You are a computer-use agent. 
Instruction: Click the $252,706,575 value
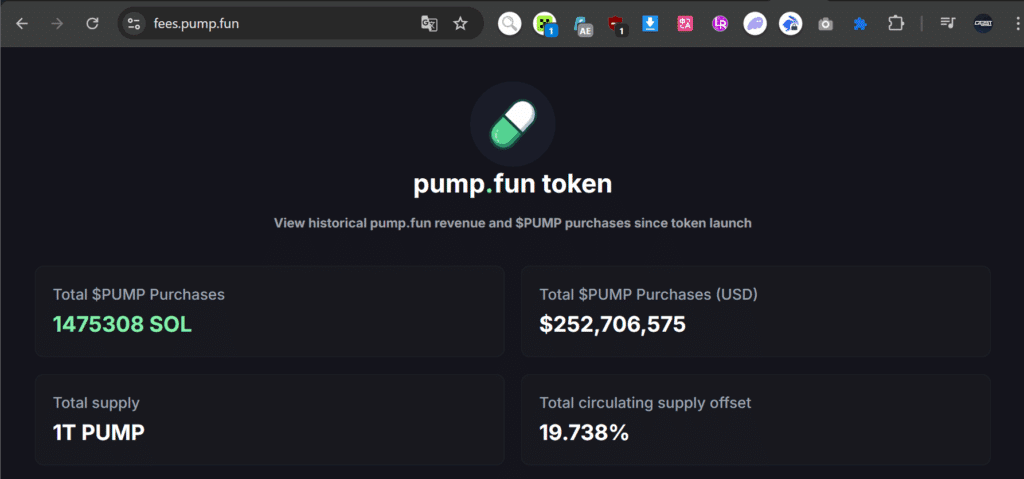(x=613, y=324)
